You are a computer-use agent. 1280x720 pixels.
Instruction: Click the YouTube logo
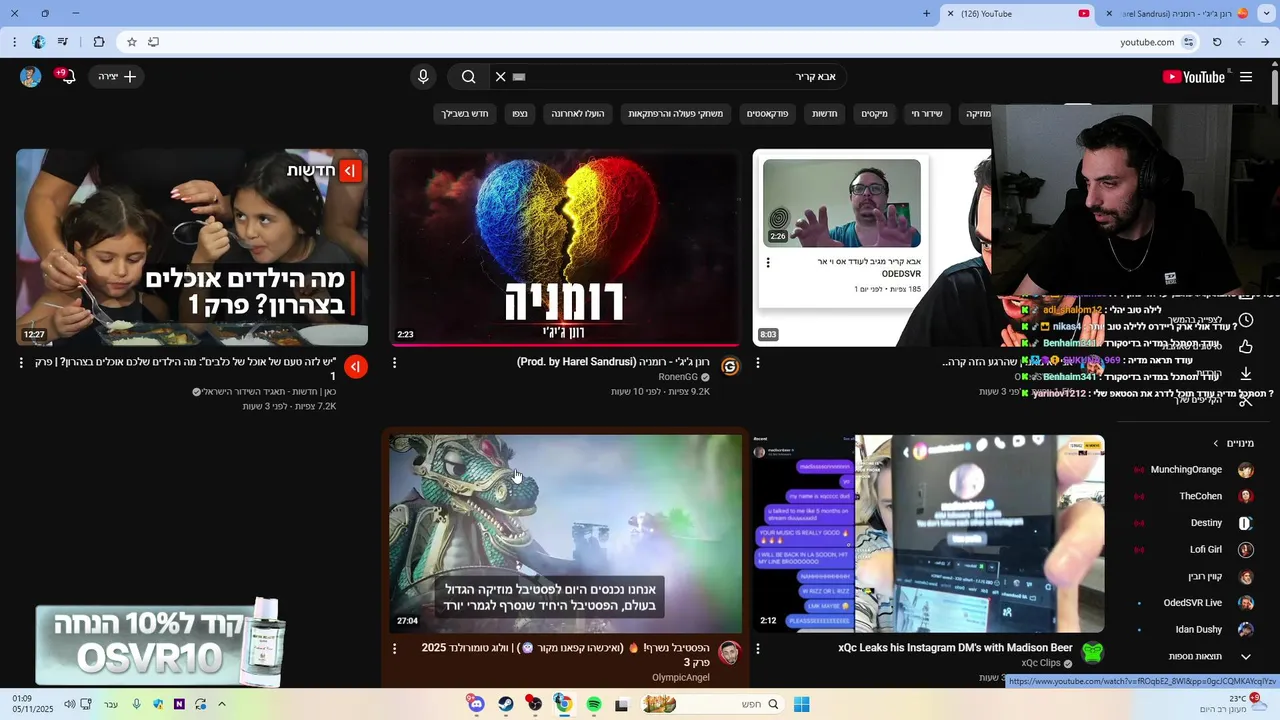(x=1194, y=77)
